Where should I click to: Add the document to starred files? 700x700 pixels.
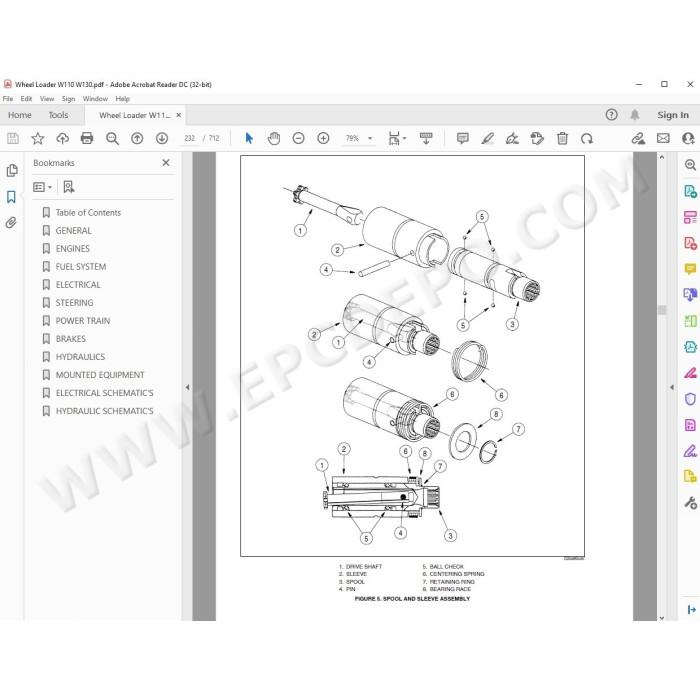(x=38, y=138)
